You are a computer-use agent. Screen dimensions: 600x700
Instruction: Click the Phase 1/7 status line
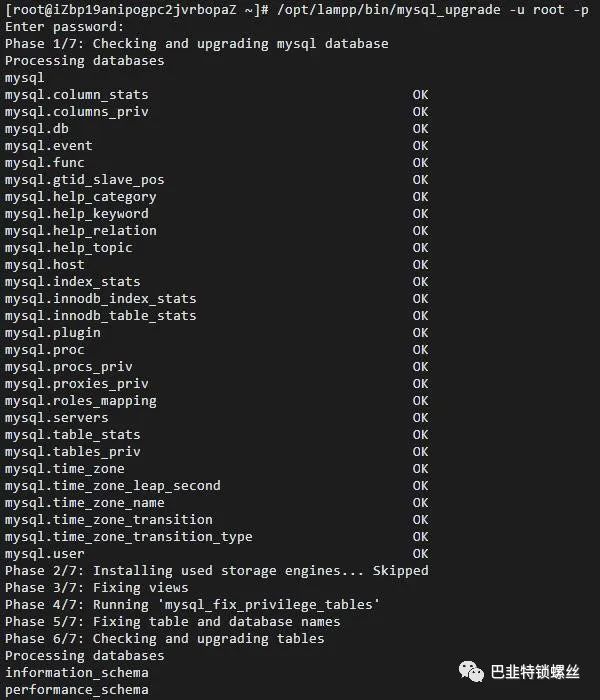tap(196, 44)
